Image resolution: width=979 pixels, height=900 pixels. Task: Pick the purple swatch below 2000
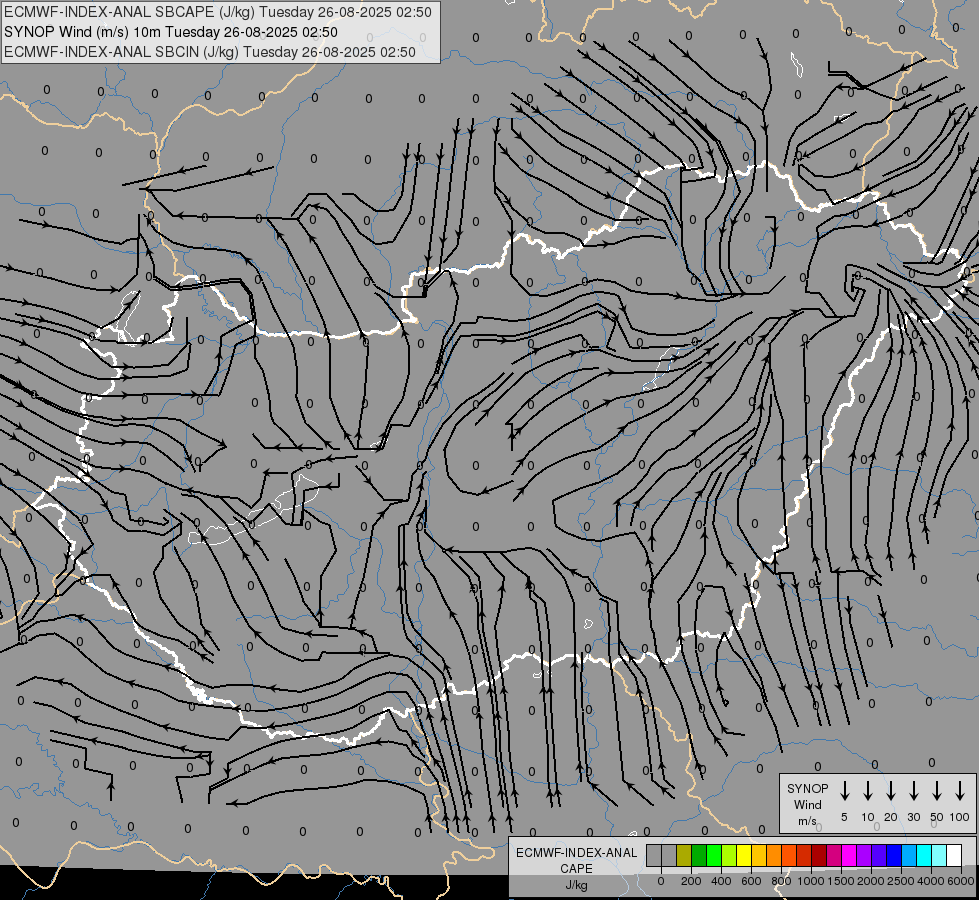click(x=863, y=855)
